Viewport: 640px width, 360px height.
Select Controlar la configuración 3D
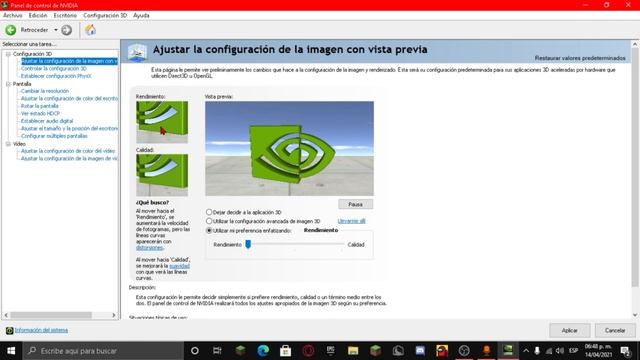(53, 69)
